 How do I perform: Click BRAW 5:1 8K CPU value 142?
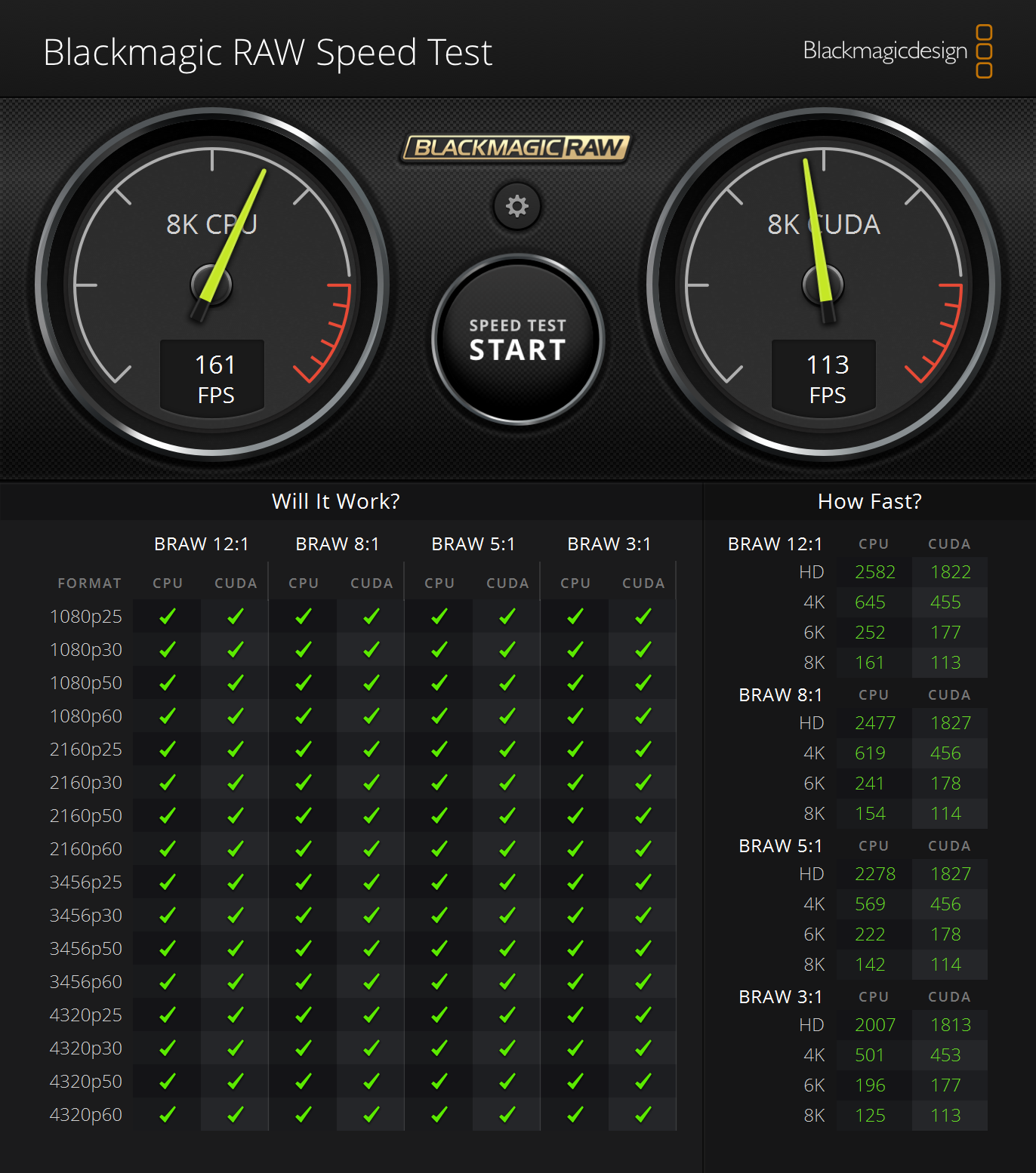pos(870,965)
